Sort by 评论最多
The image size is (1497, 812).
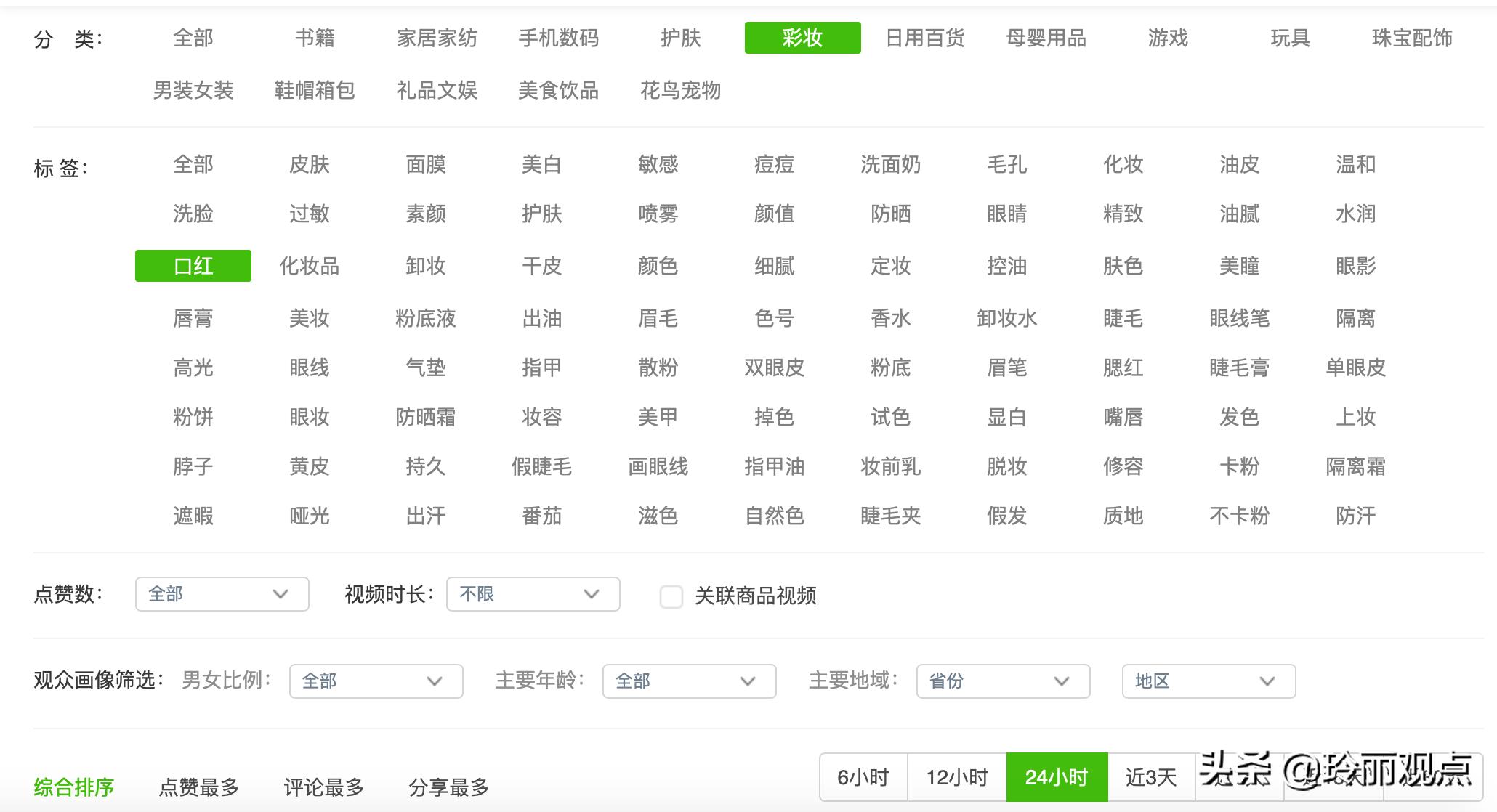(324, 787)
